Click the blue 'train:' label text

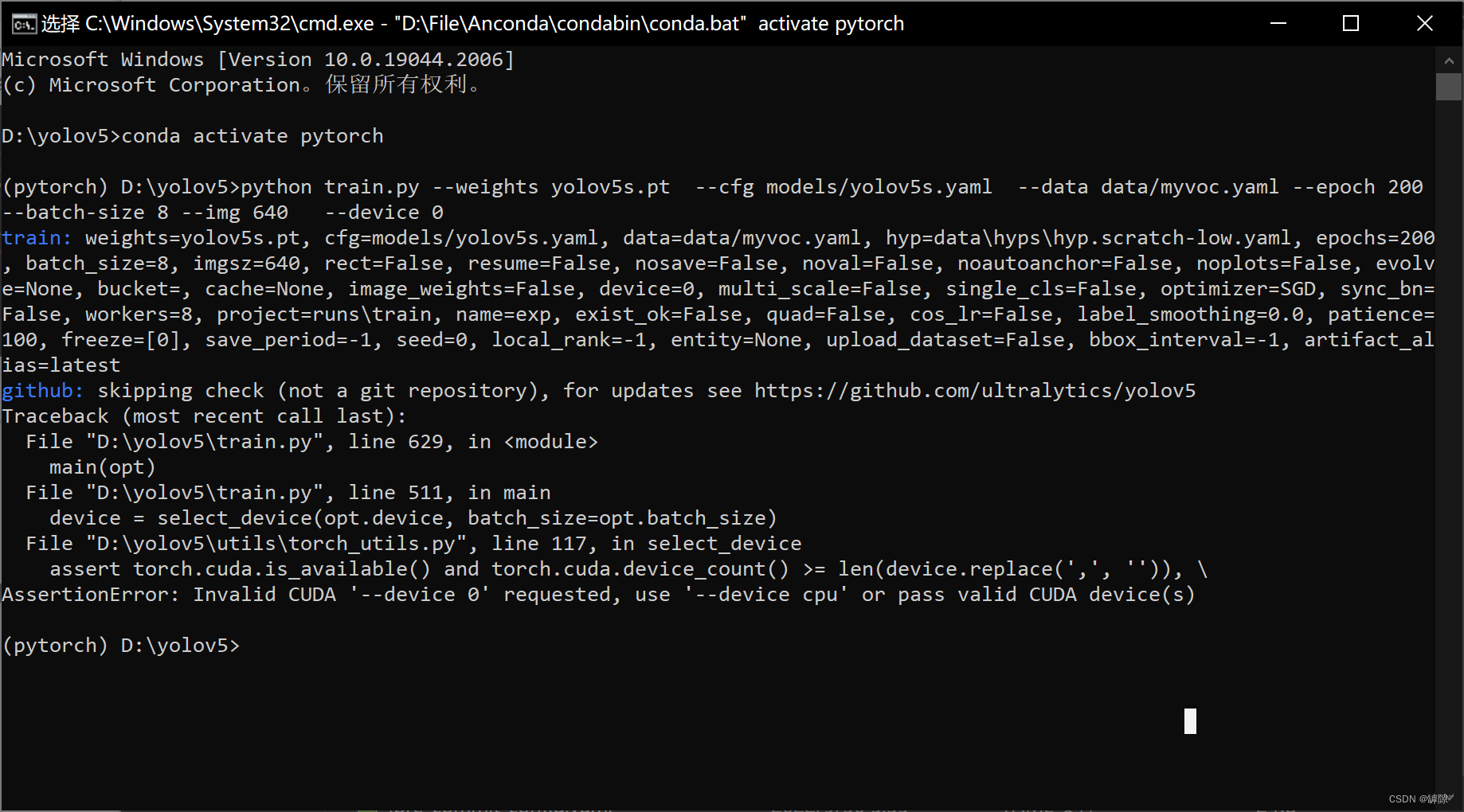pos(37,238)
